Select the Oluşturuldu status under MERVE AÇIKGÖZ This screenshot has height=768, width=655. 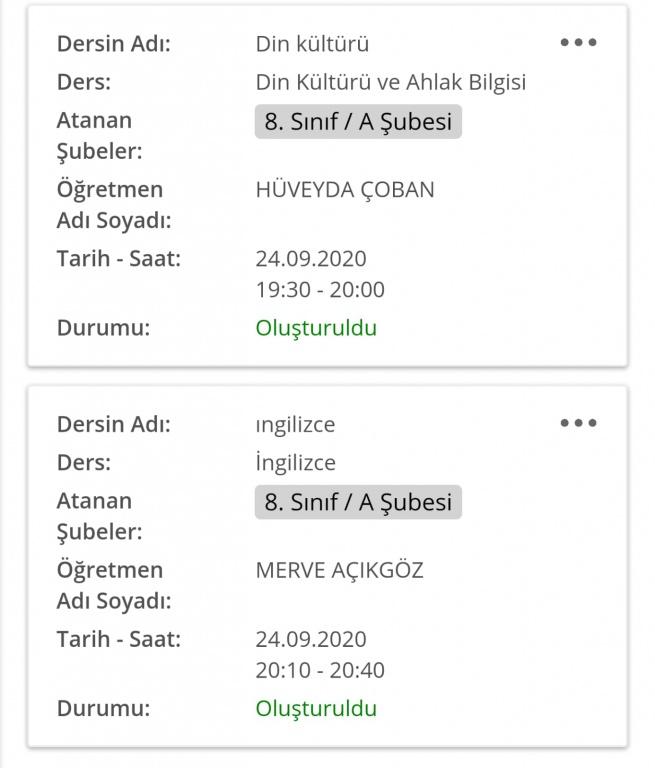coord(316,708)
